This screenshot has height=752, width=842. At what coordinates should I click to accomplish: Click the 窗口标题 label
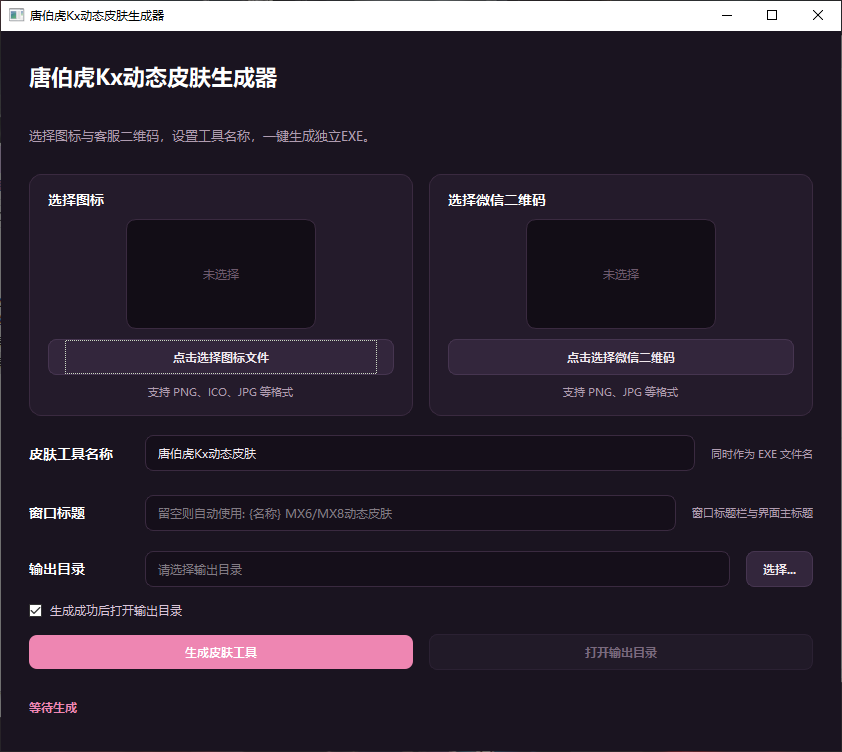coord(57,513)
